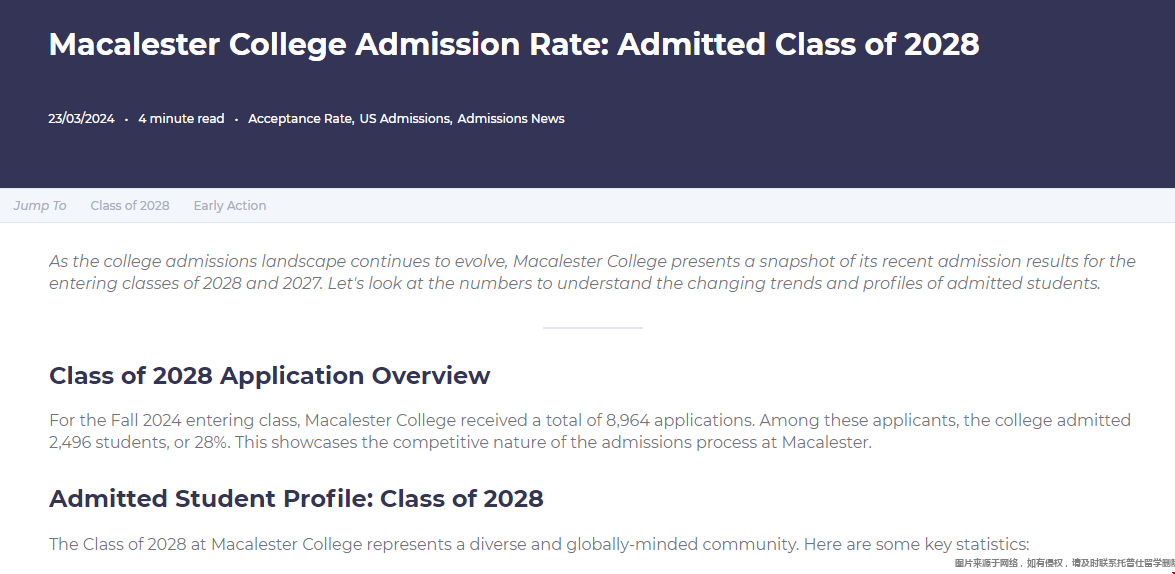The image size is (1175, 574).
Task: Click the horizontal divider under the intro
Action: pos(593,327)
